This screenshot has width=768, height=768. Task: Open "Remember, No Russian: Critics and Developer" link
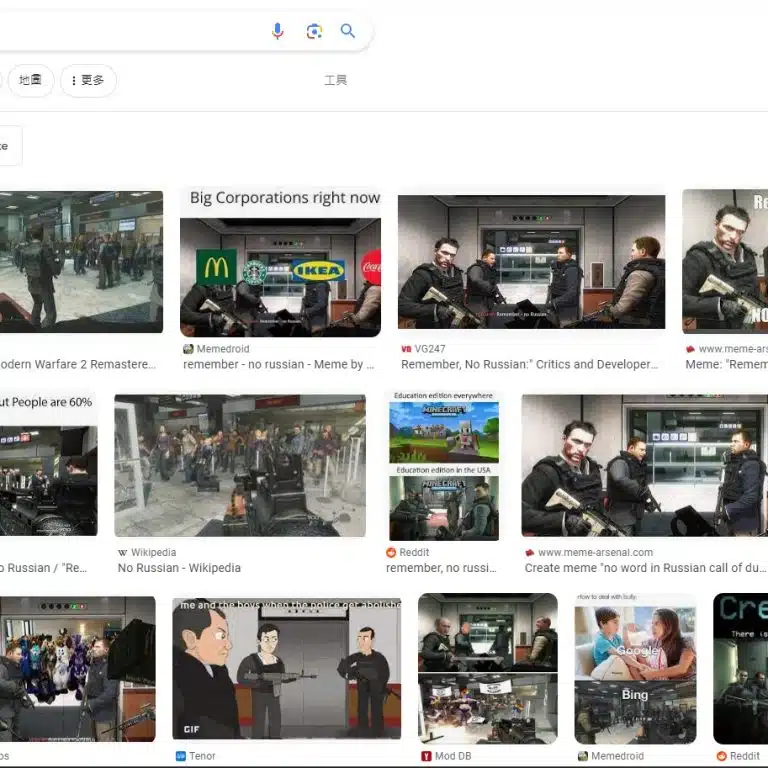point(529,365)
